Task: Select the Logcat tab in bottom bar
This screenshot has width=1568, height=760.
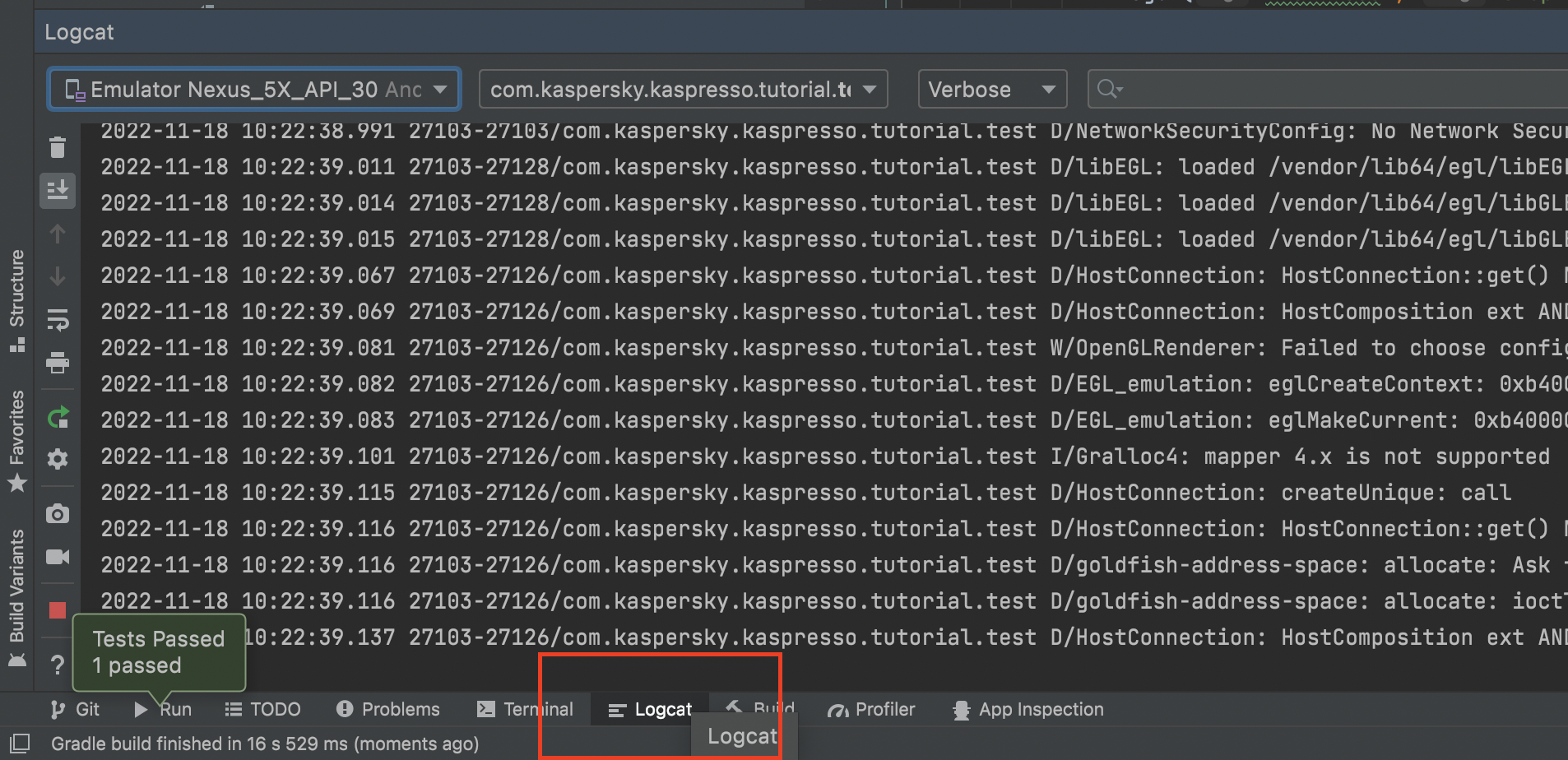Action: 650,709
